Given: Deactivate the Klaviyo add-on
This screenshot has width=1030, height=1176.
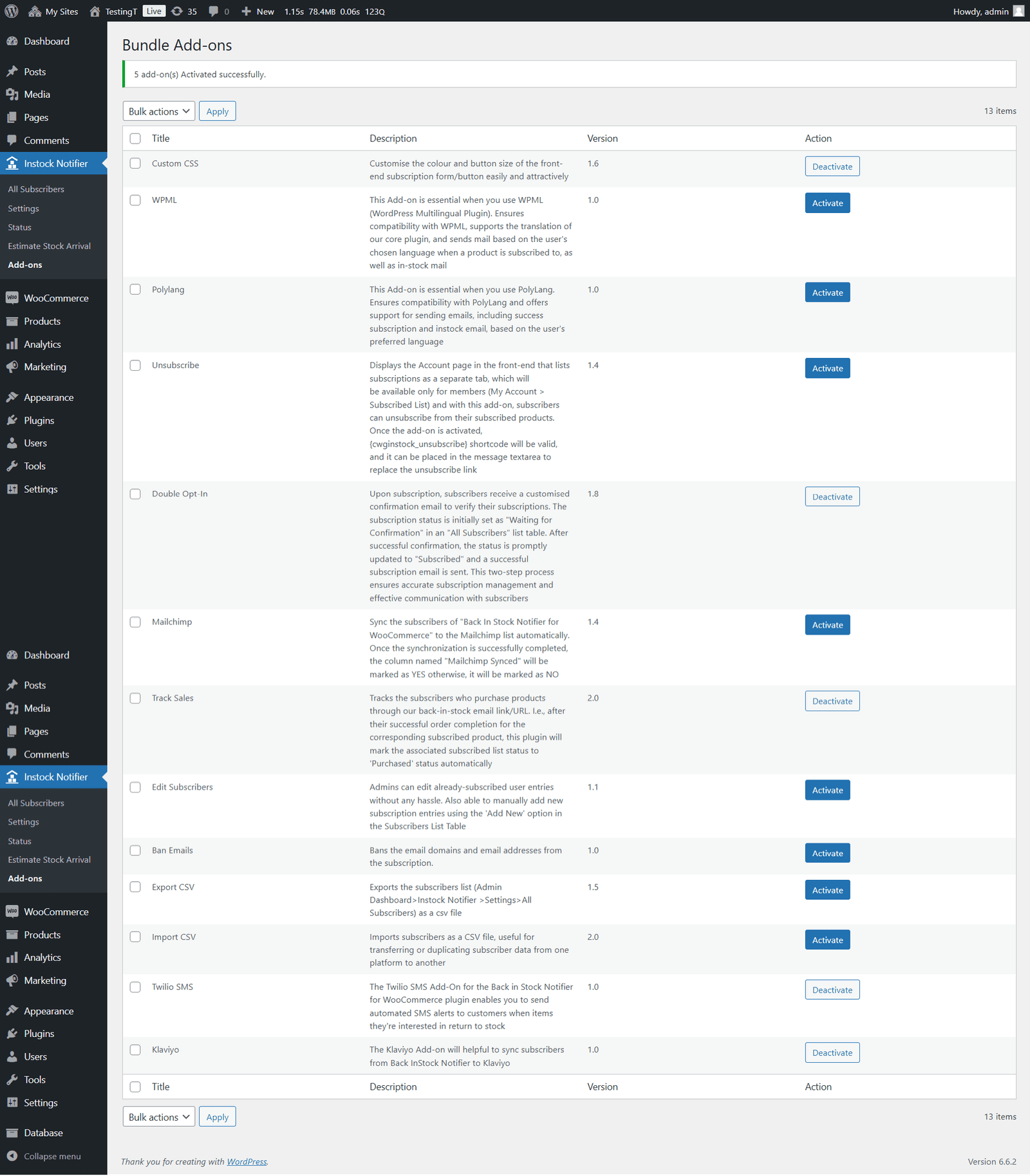Looking at the screenshot, I should [832, 1053].
